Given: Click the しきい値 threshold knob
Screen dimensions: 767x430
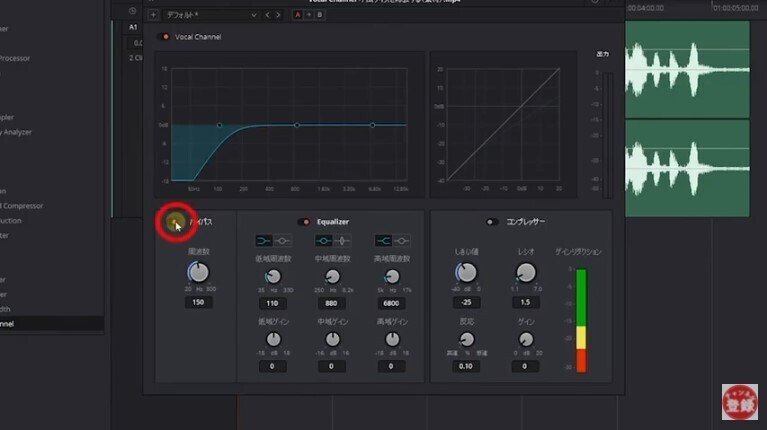Looking at the screenshot, I should click(466, 272).
